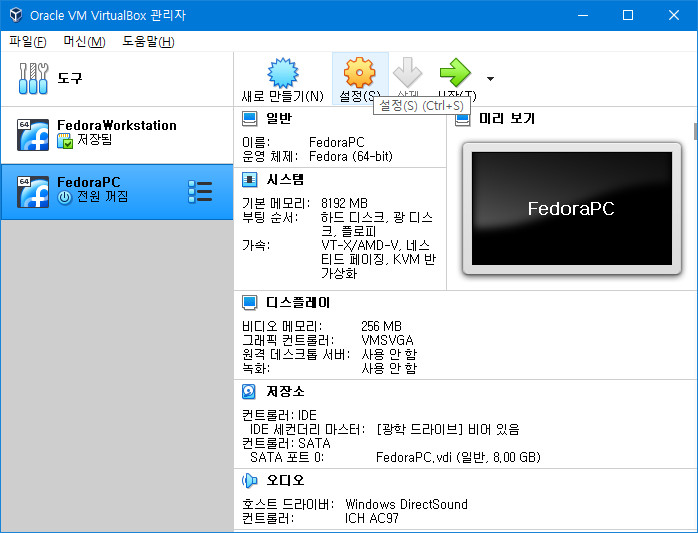The image size is (698, 533).
Task: Maximize the VirtualBox manager window
Action: tap(628, 15)
